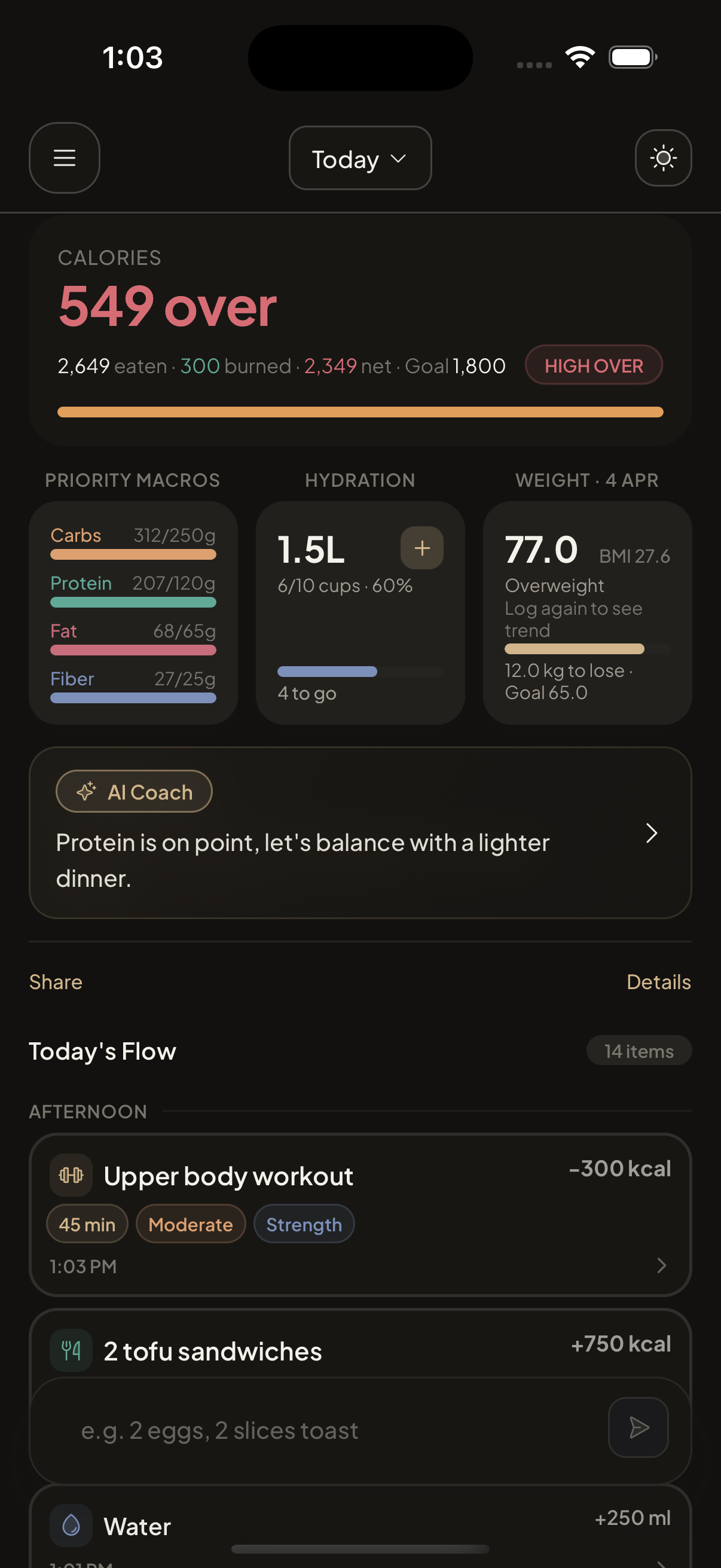Open the hamburger navigation menu

click(x=64, y=158)
